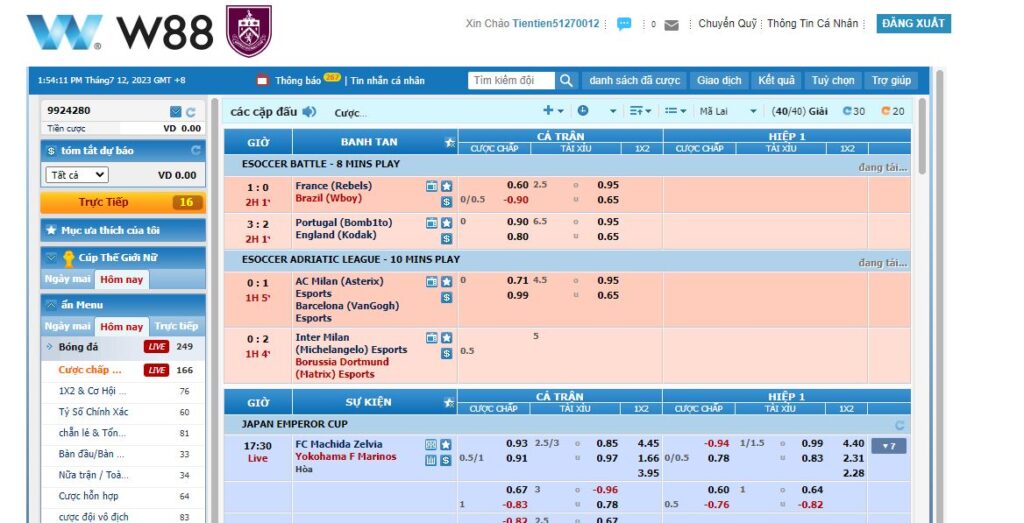The height and width of the screenshot is (523, 1024).
Task: Expand the Bóng đá sport item
Action: 123,347
